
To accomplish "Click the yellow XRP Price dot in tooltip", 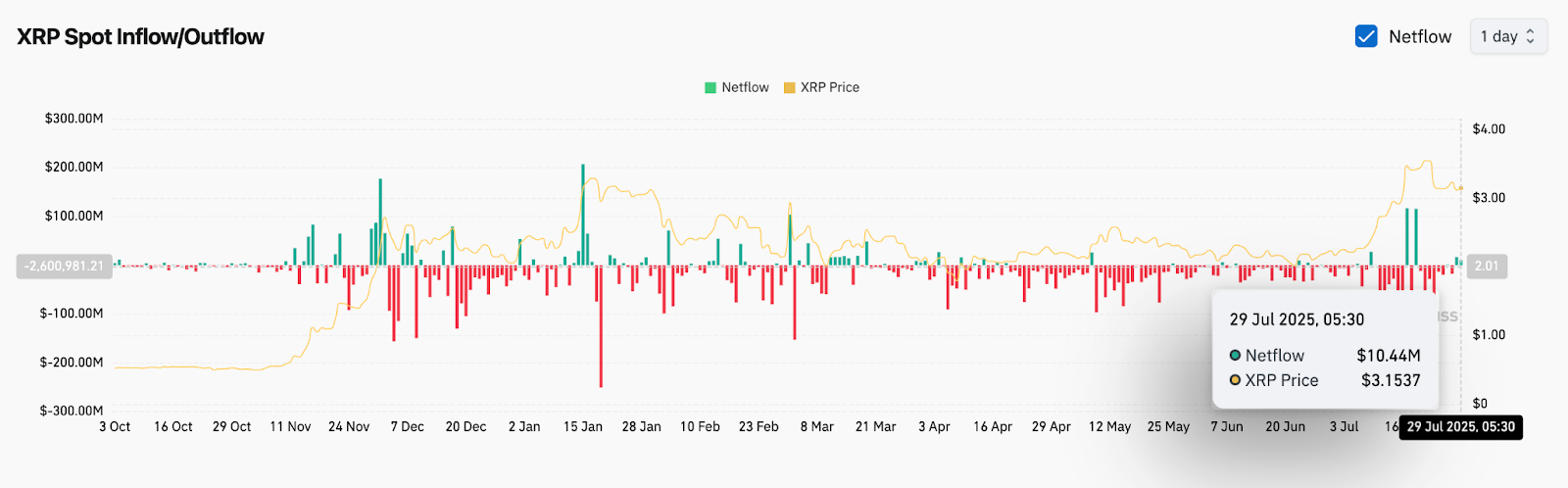I will (1235, 380).
